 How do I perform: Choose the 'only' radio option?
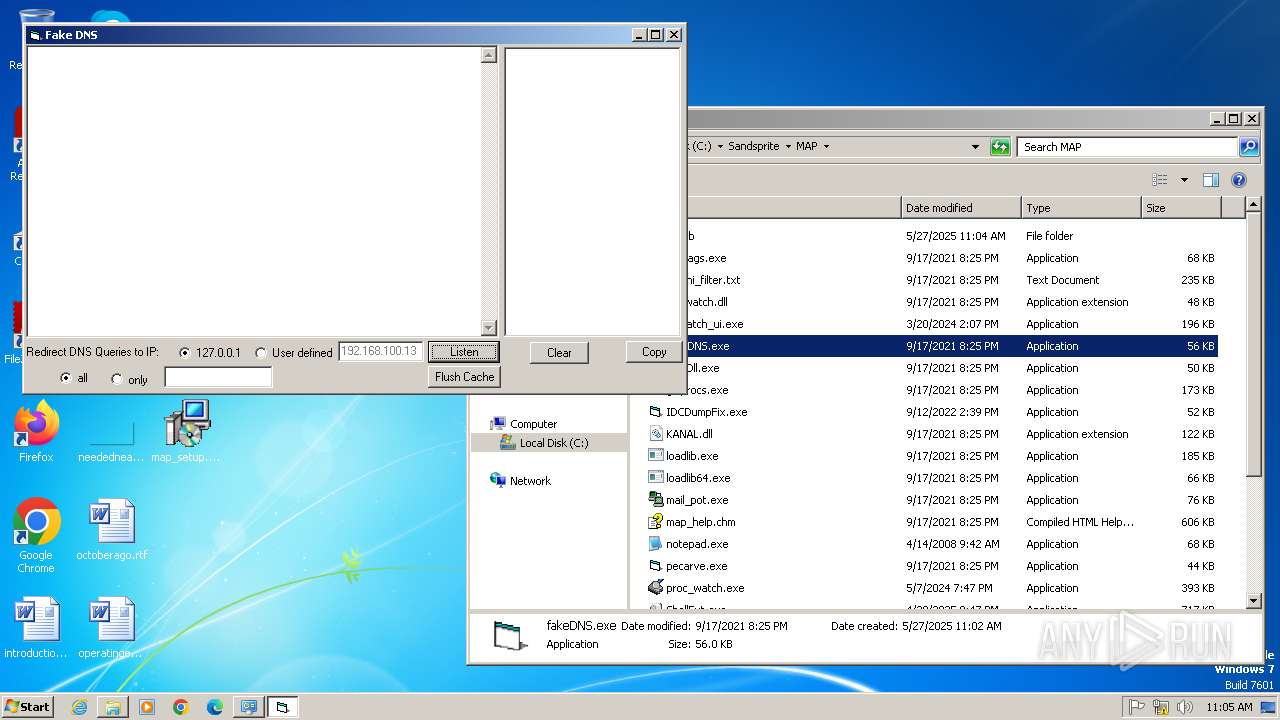[x=116, y=379]
